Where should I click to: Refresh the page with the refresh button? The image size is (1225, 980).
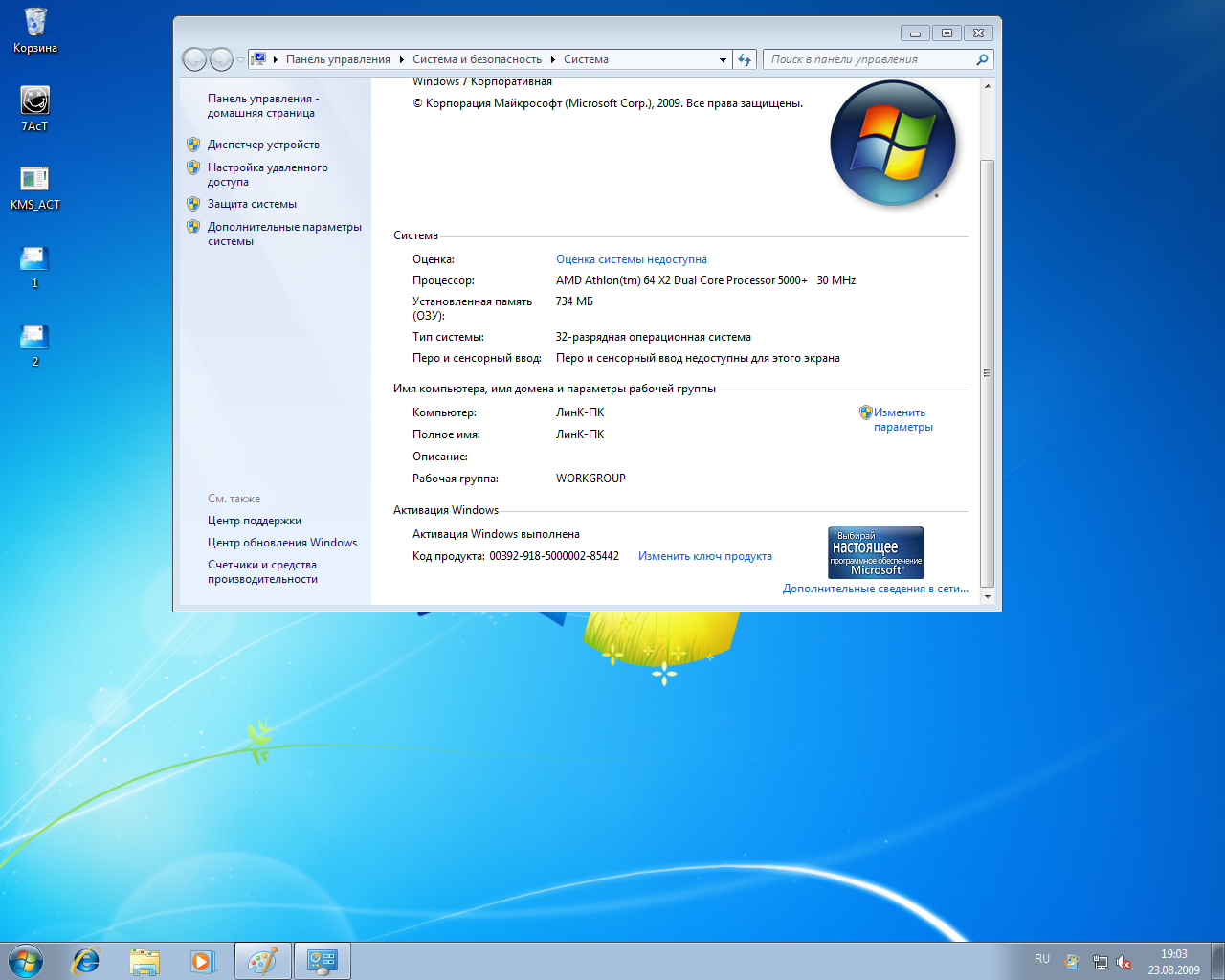point(745,59)
